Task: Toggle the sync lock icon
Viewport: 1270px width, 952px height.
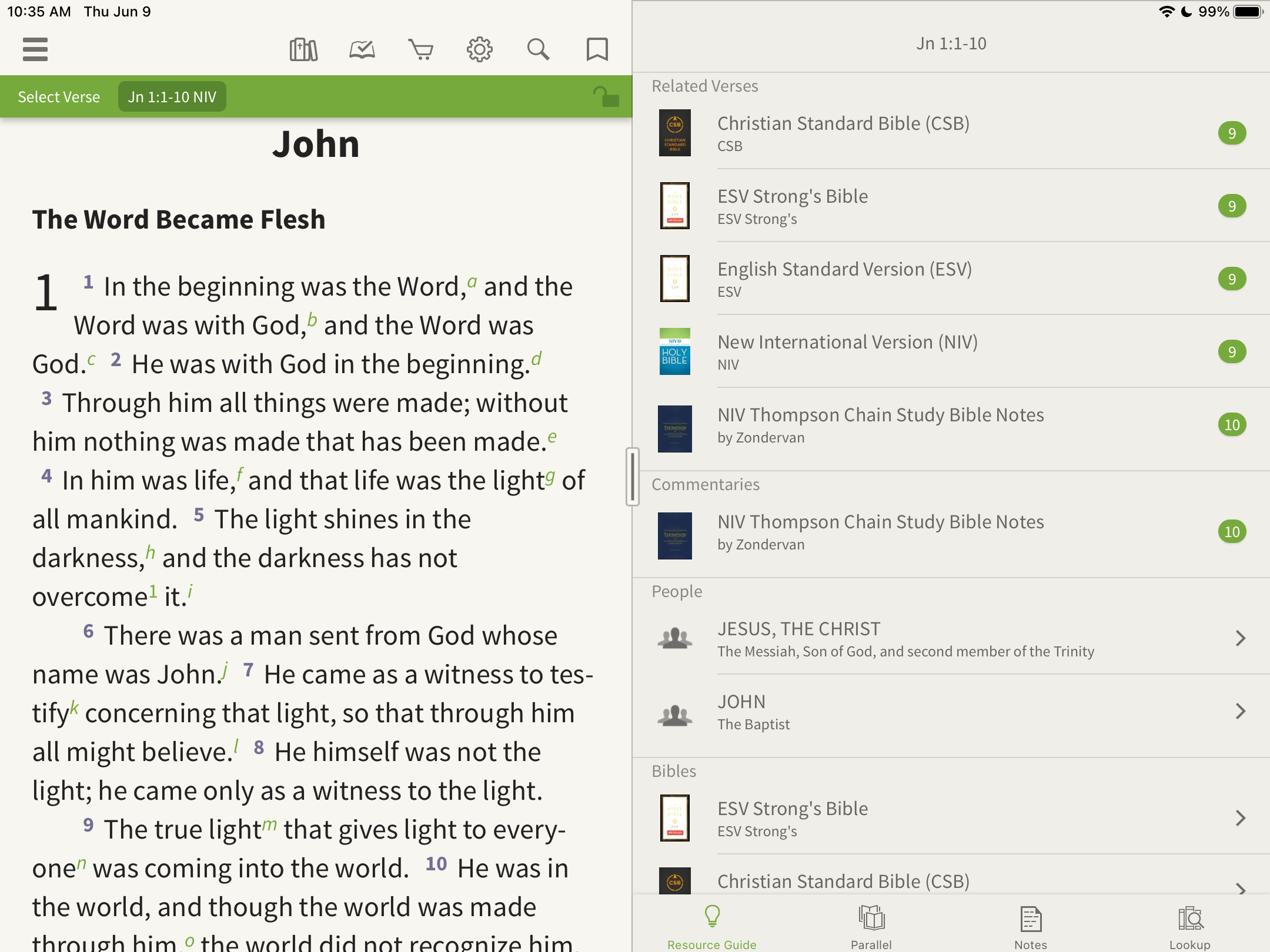Action: pos(606,96)
